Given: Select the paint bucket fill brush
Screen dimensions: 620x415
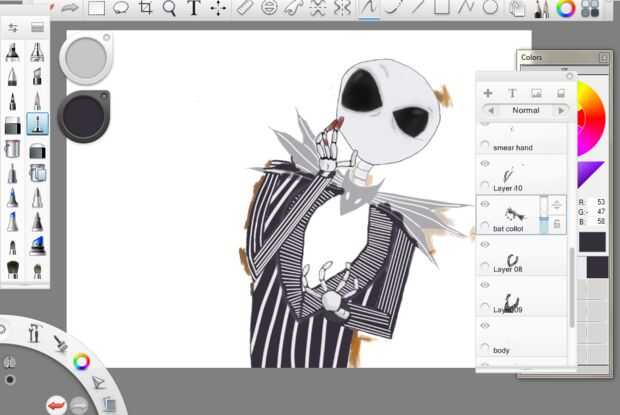Looking at the screenshot, I should click(13, 149).
